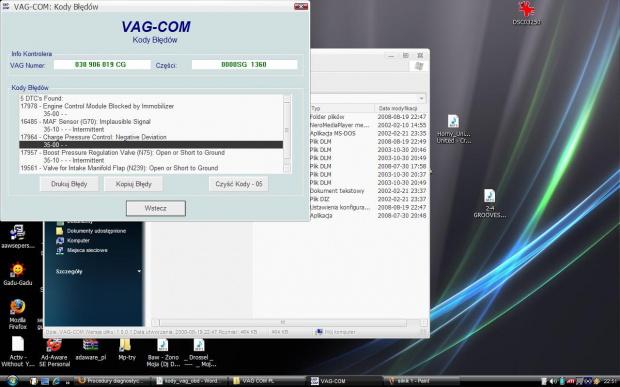Select the '5 DTC's Found:' line
Screen dimensions: 620x387
click(42, 98)
